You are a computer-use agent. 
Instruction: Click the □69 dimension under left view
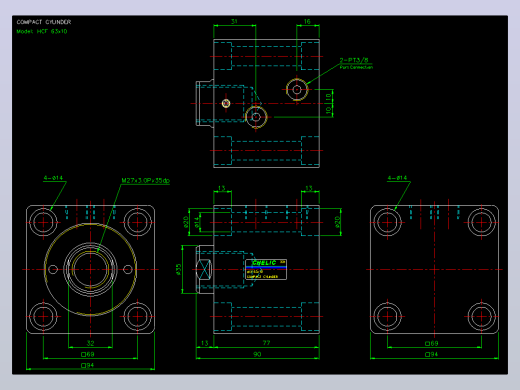click(x=88, y=354)
